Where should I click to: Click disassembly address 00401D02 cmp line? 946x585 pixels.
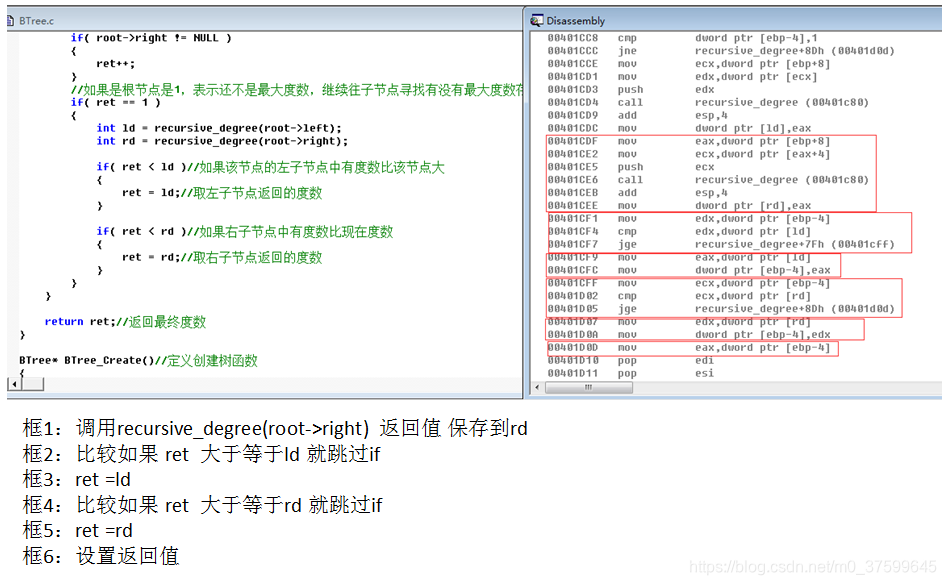coord(679,296)
